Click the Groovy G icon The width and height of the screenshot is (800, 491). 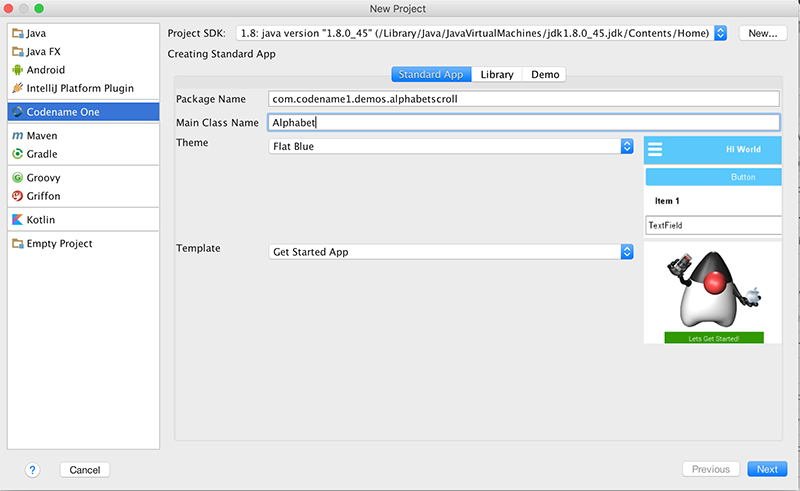(18, 178)
